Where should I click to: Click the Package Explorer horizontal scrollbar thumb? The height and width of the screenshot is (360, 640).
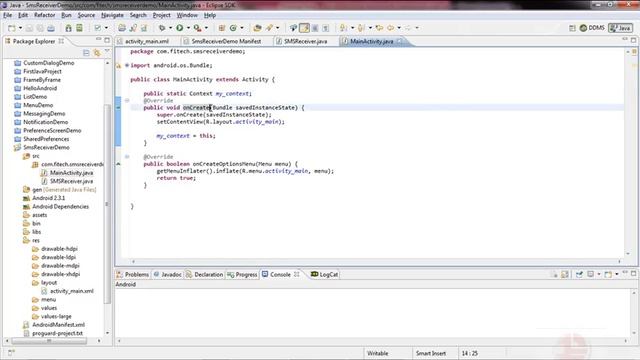click(49, 340)
